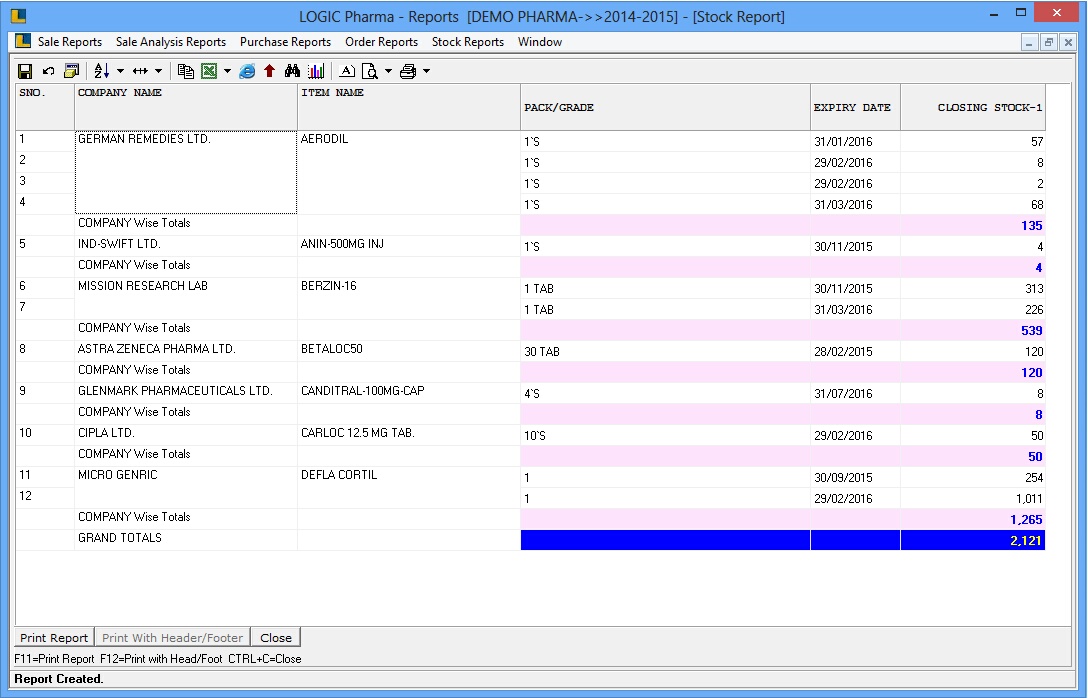
Task: Open the bar chart graph icon
Action: point(316,71)
